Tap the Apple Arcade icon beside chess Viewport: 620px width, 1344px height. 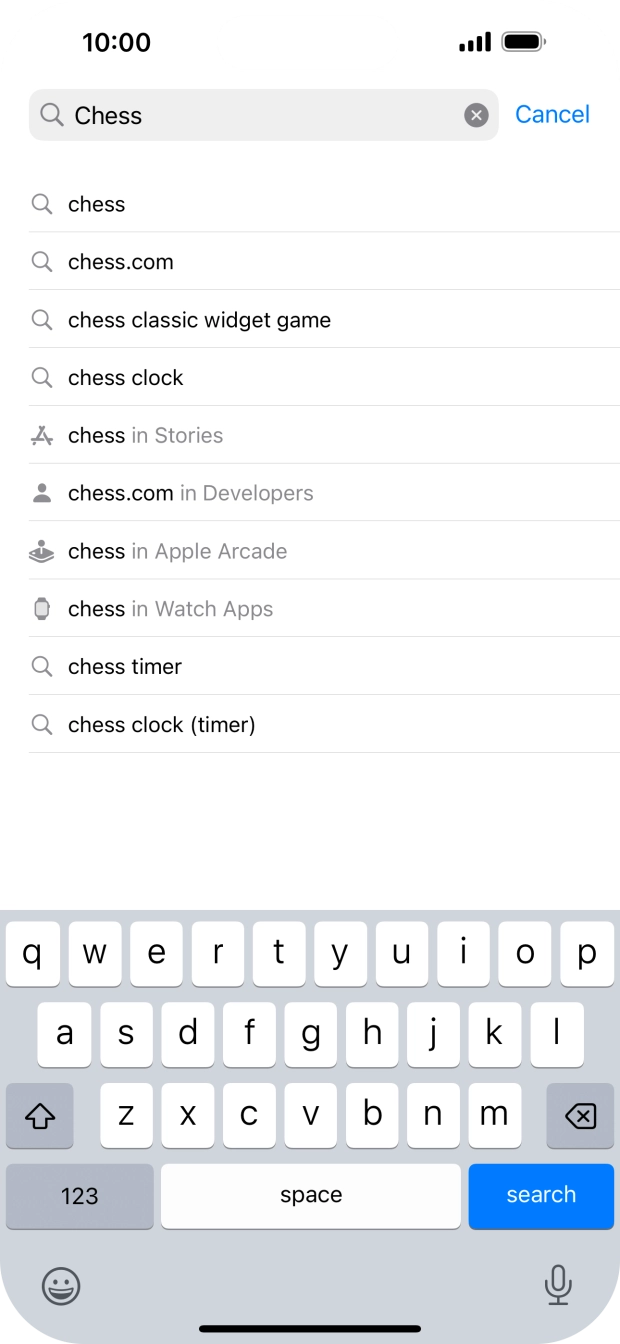point(41,550)
